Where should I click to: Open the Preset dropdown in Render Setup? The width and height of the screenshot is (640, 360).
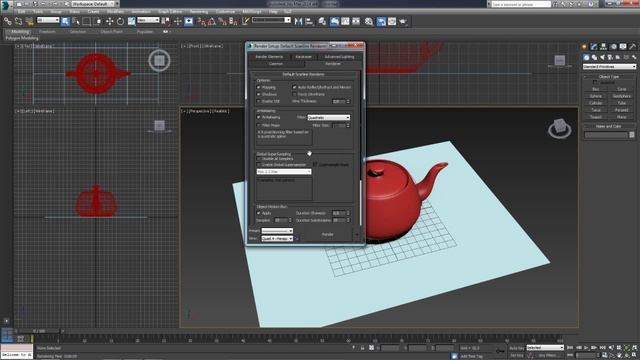coord(277,231)
